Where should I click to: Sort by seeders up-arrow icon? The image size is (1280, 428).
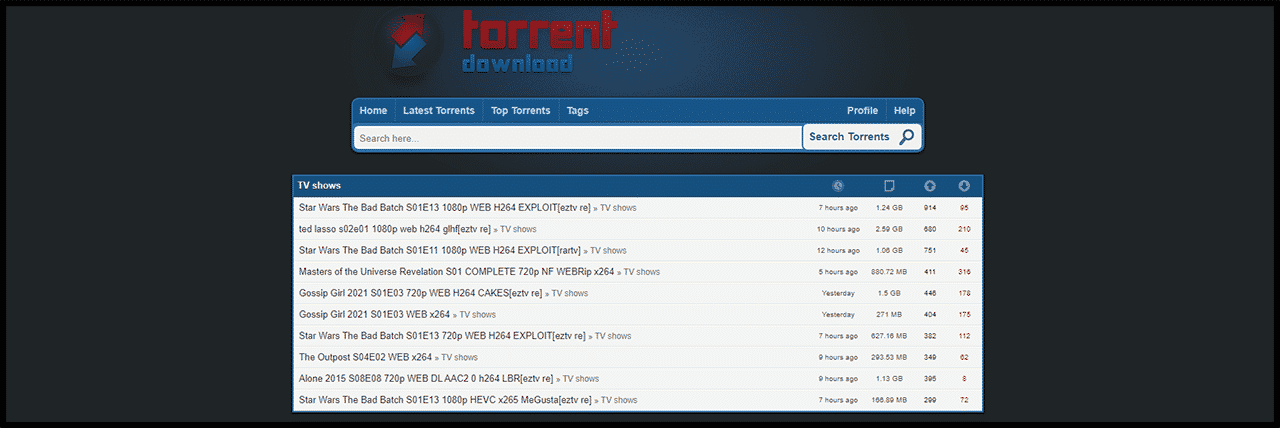click(x=930, y=186)
